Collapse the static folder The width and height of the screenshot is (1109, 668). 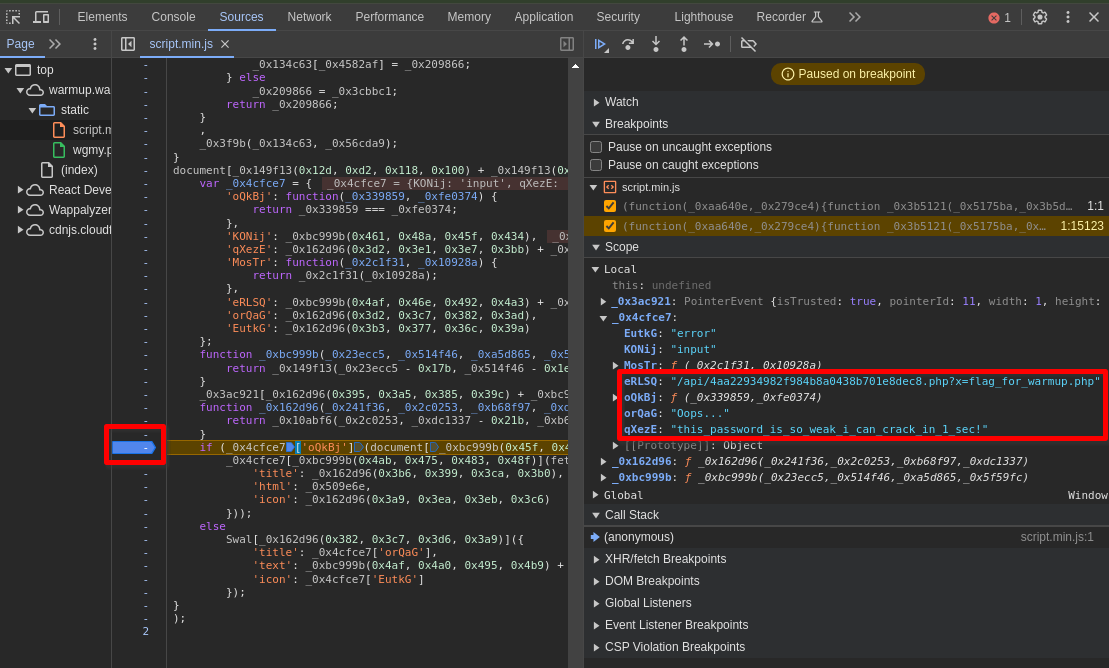[33, 110]
